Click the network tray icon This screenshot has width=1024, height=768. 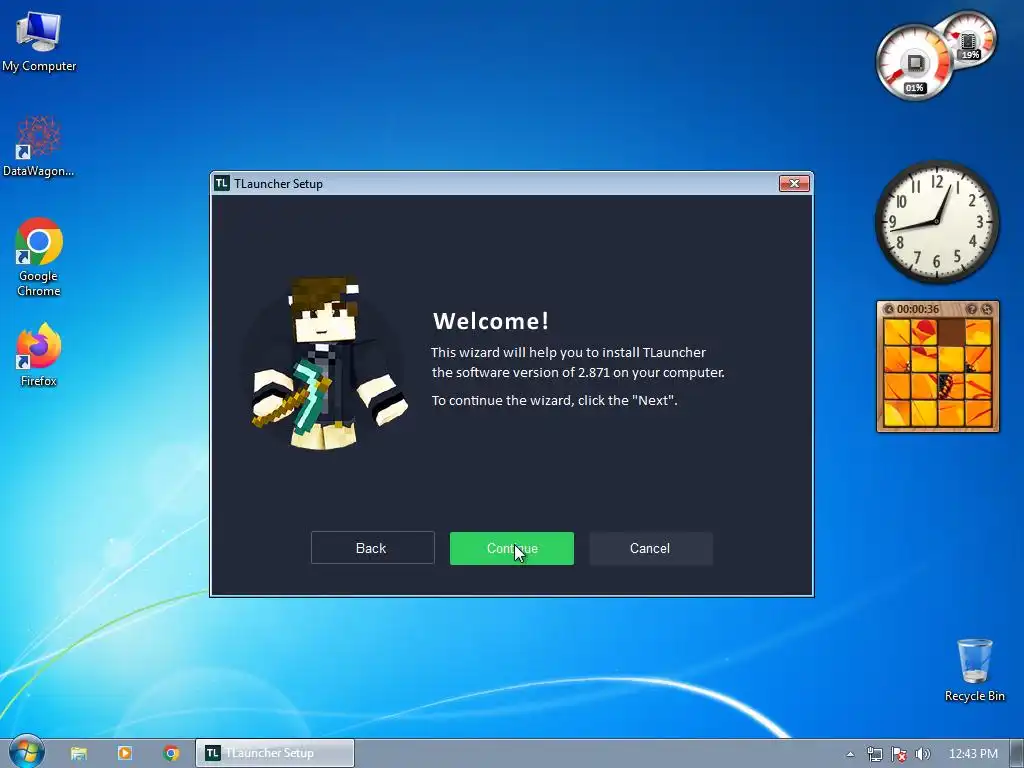tap(874, 754)
